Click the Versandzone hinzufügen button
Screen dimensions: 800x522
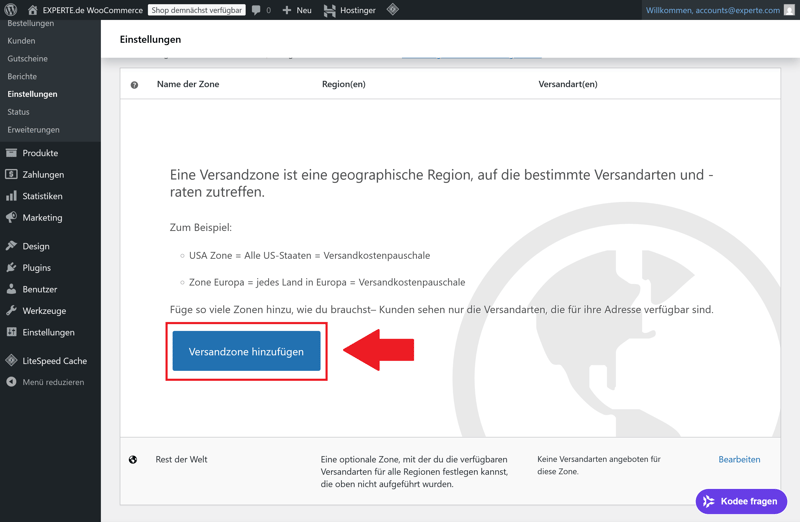pos(246,352)
